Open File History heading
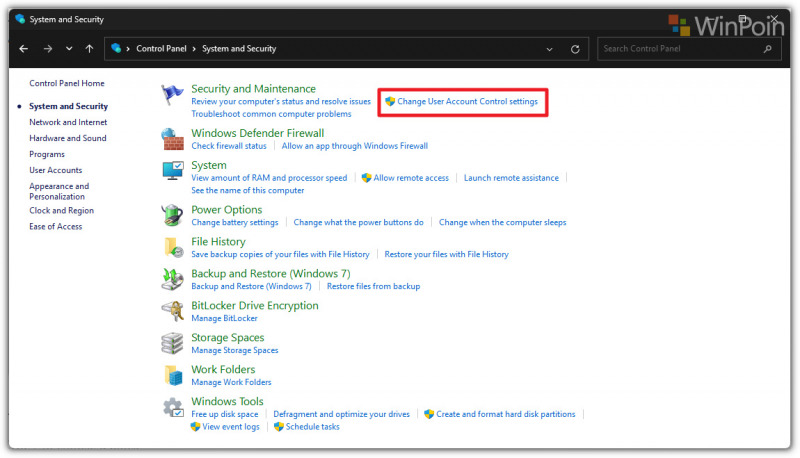Viewport: 800px width, 458px height. coord(218,242)
